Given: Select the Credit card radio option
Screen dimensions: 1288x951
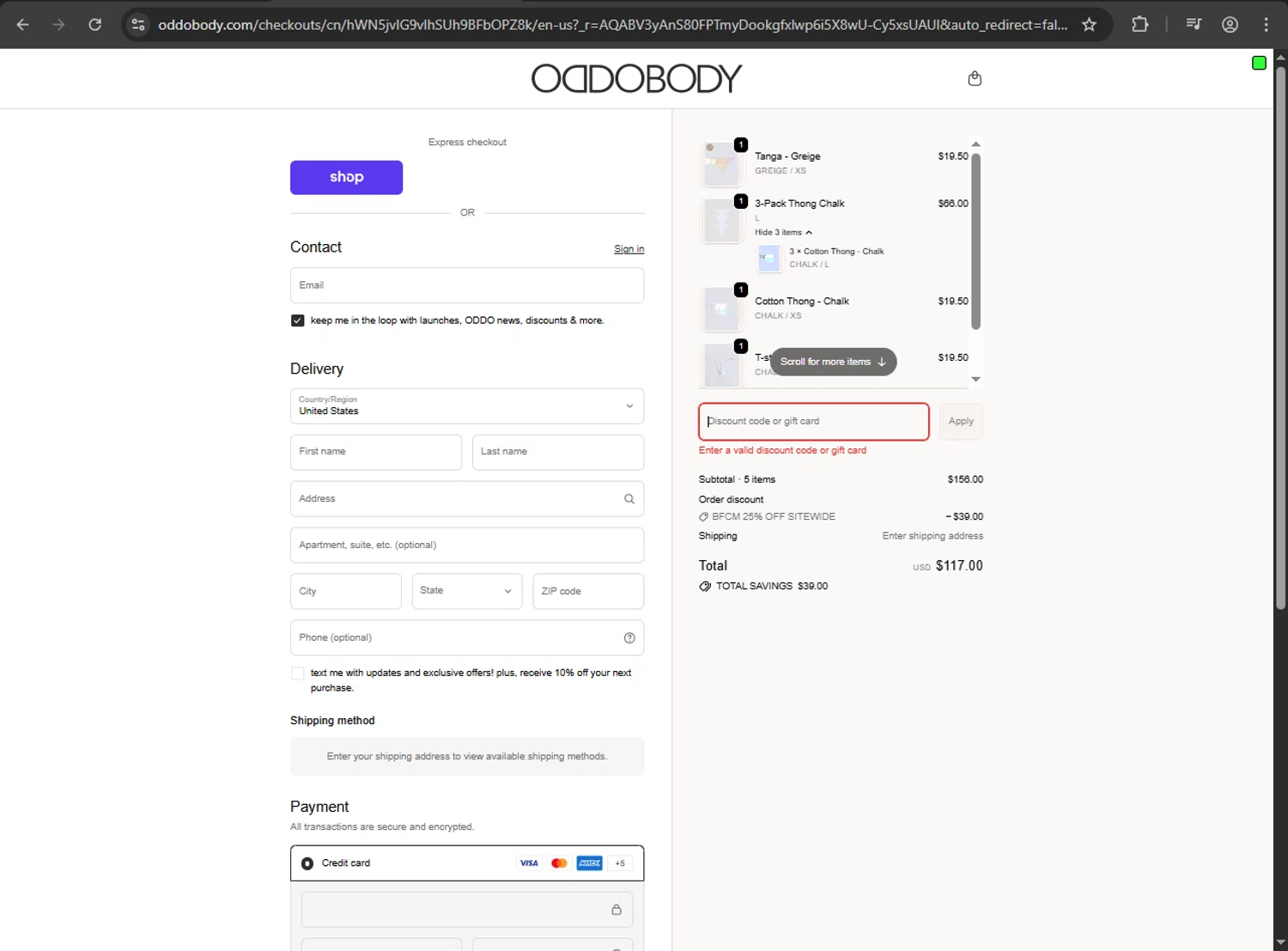Looking at the screenshot, I should (307, 863).
